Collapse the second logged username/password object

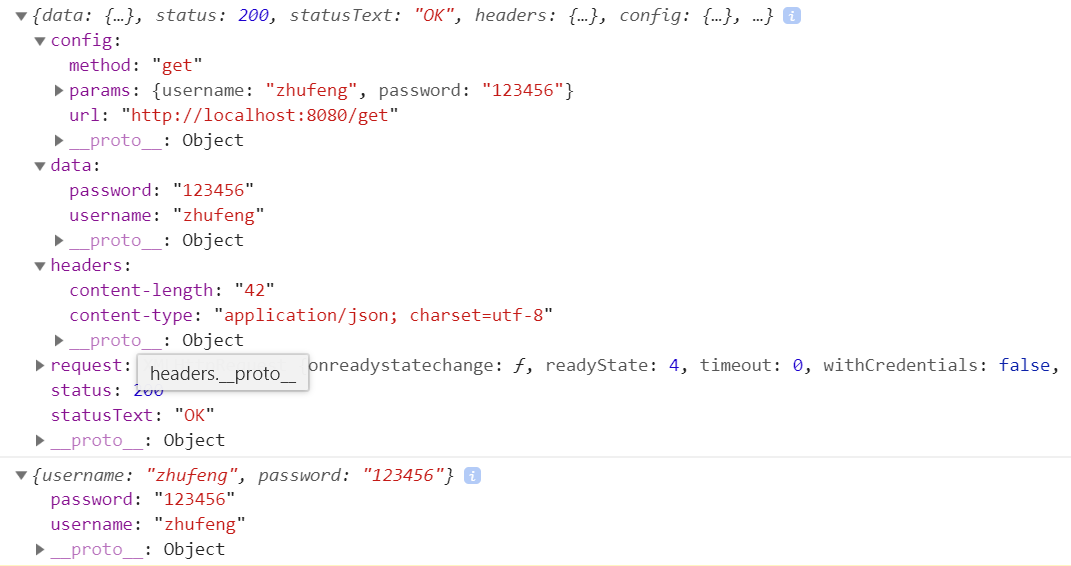[21, 476]
